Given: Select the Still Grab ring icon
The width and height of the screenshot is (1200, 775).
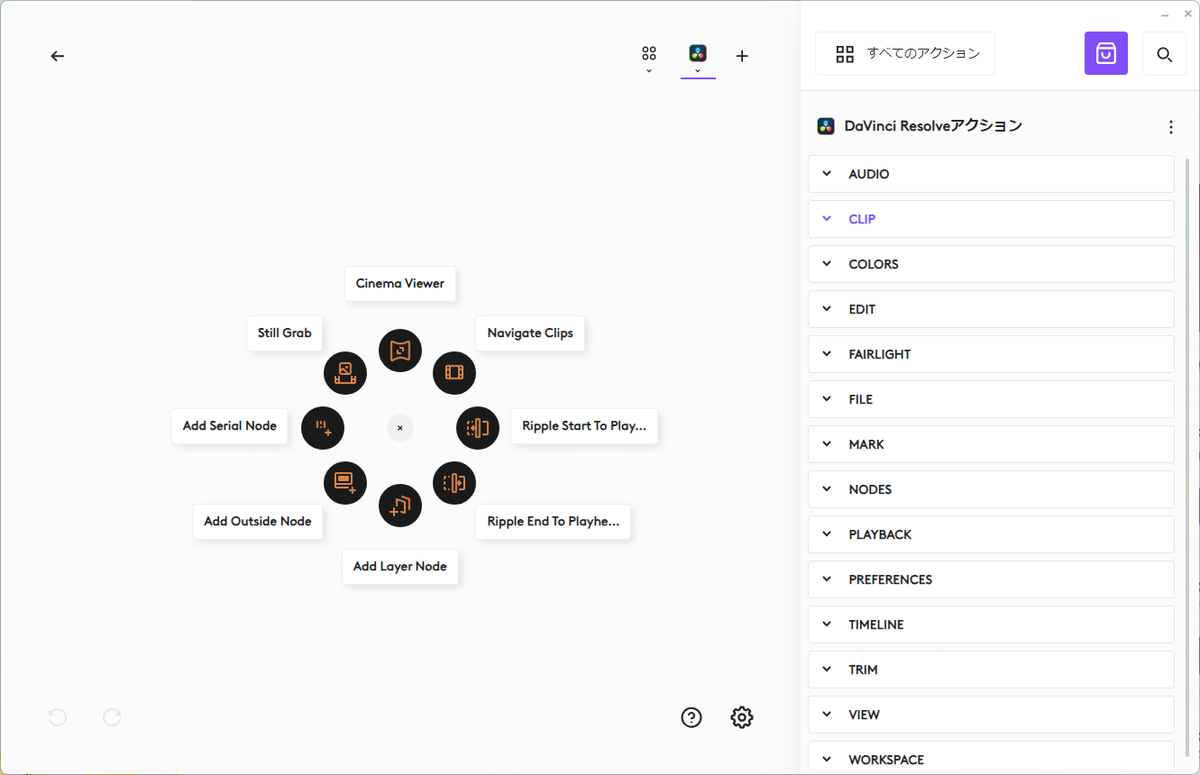Looking at the screenshot, I should click(x=345, y=373).
